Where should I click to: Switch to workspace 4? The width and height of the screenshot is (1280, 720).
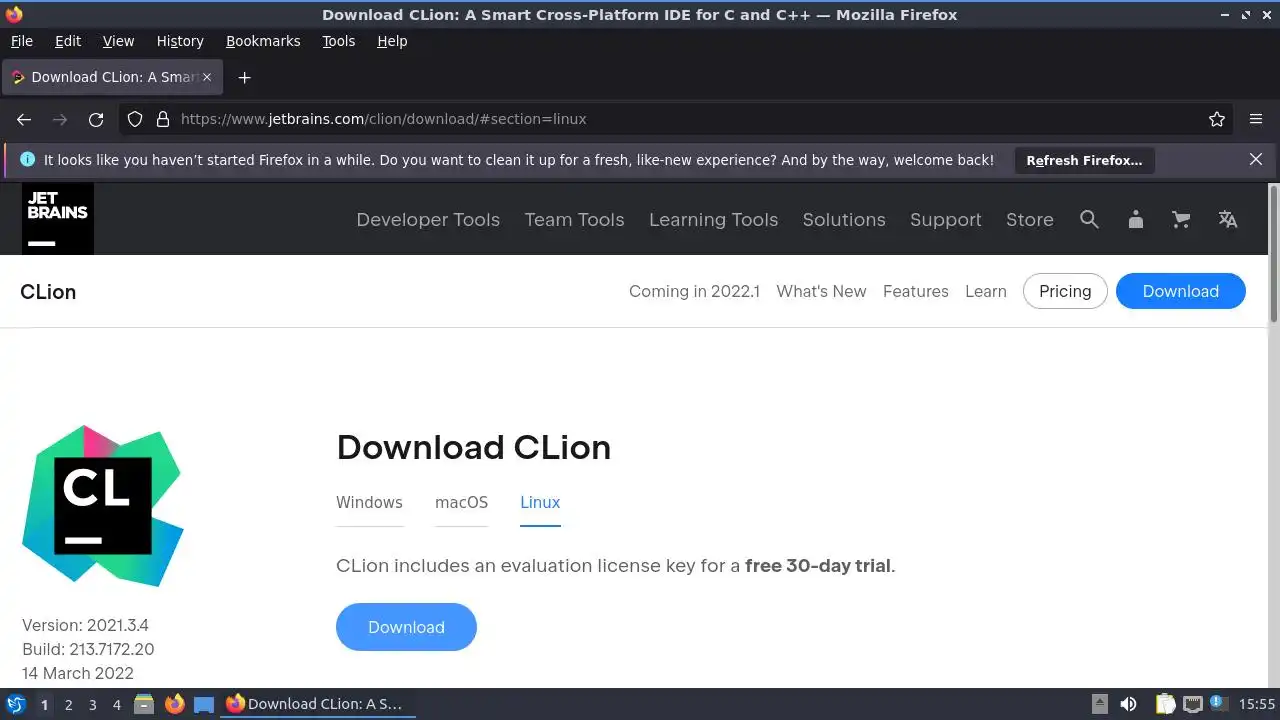pos(116,705)
